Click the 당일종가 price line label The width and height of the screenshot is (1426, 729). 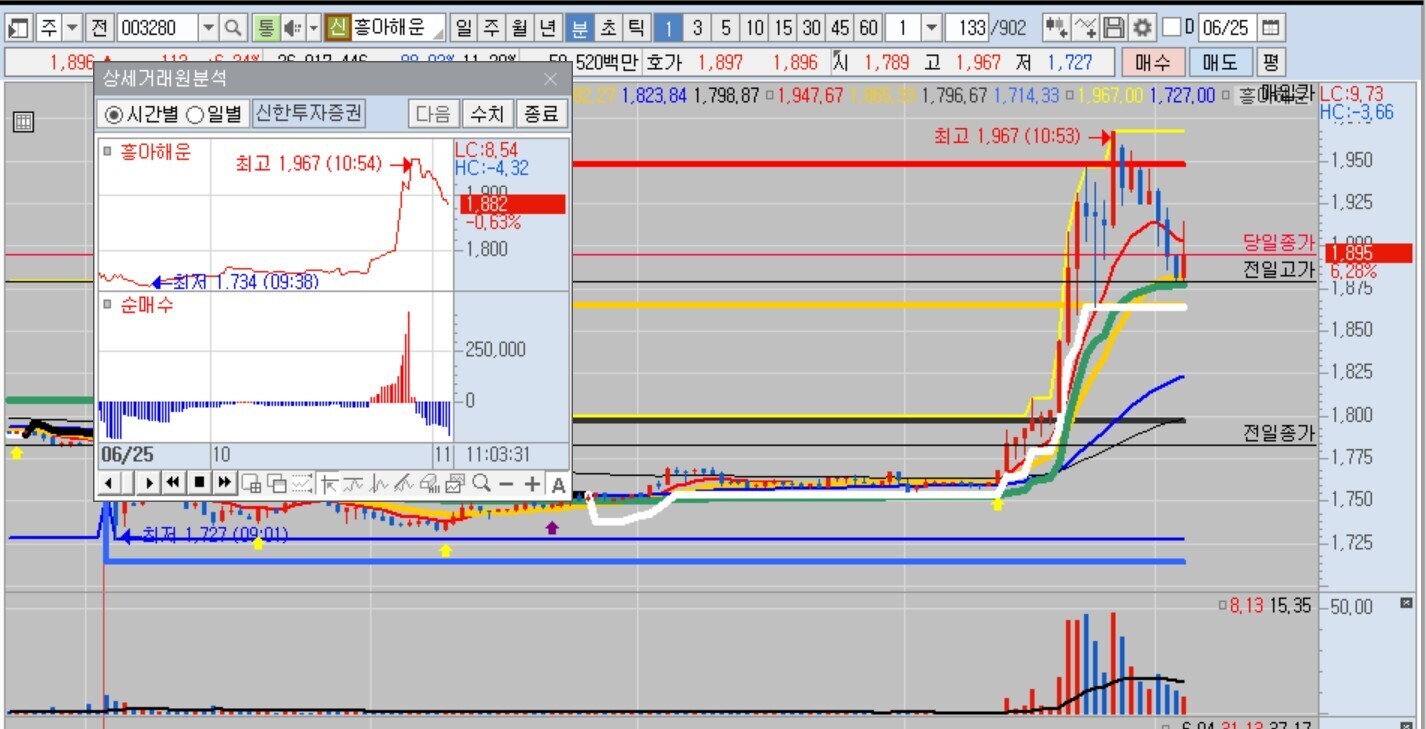coord(1278,241)
